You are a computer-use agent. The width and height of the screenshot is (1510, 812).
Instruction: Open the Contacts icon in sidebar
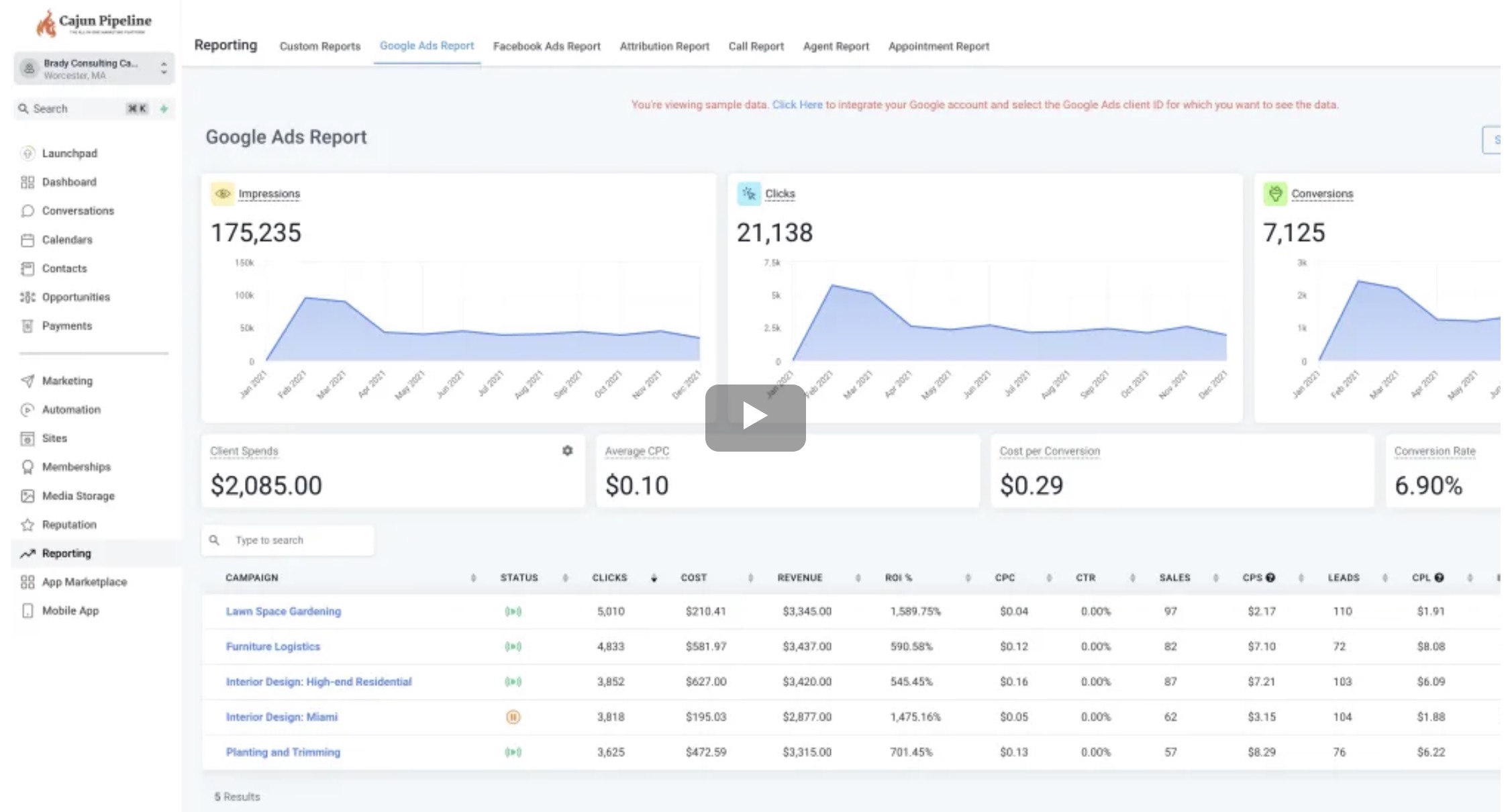(28, 269)
